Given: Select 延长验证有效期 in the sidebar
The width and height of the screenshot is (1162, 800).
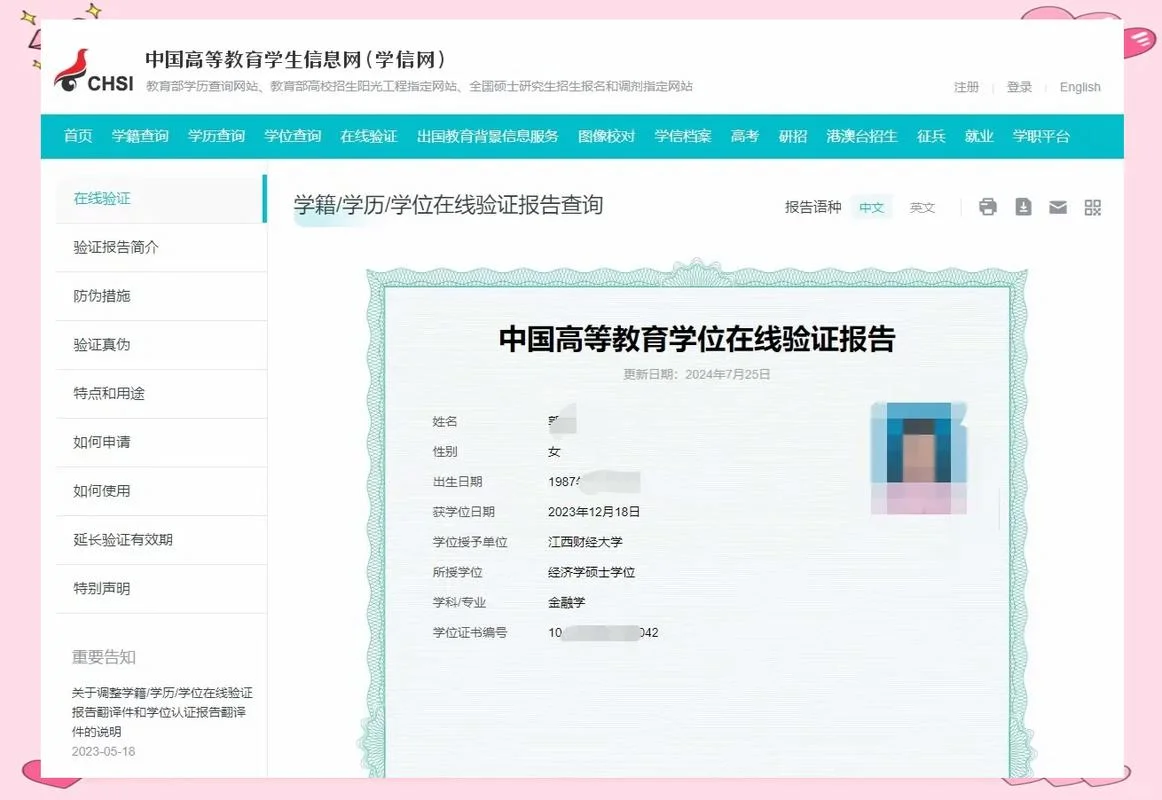Looking at the screenshot, I should click(x=161, y=540).
